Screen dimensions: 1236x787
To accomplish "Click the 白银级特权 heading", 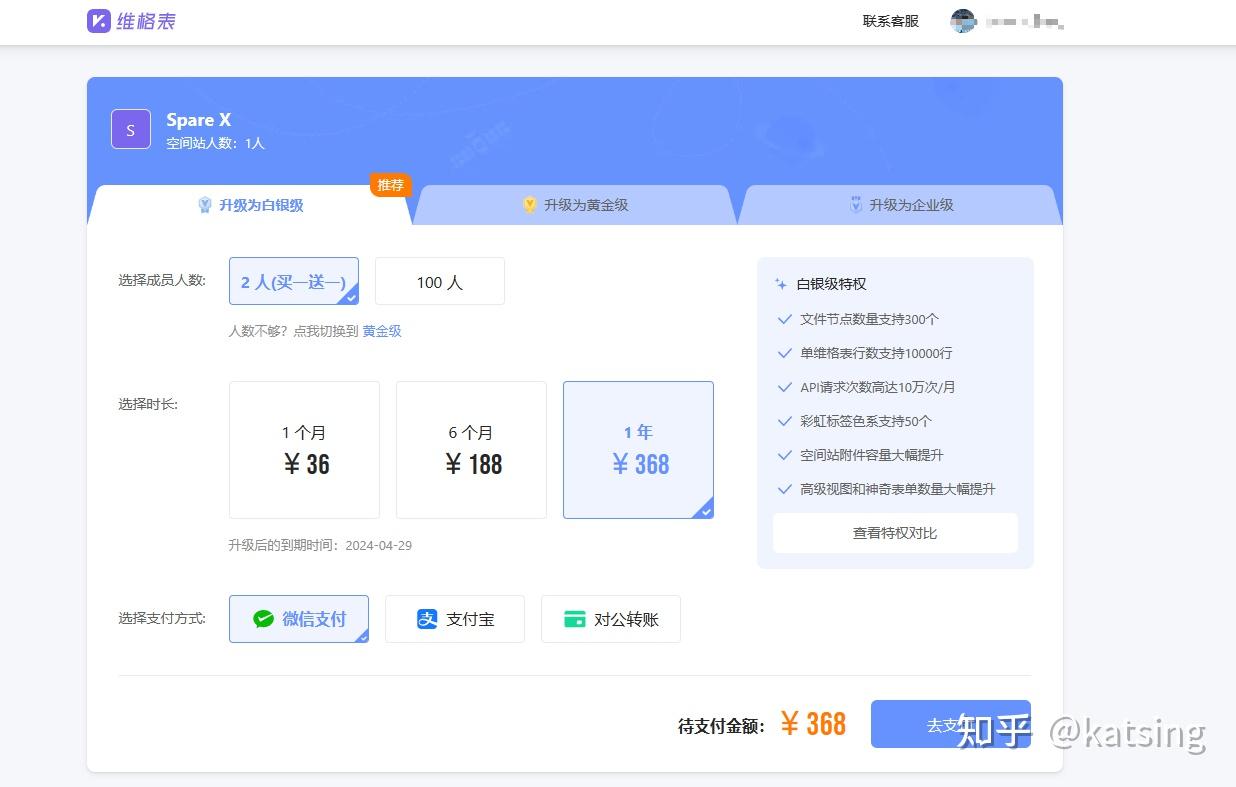I will point(831,285).
